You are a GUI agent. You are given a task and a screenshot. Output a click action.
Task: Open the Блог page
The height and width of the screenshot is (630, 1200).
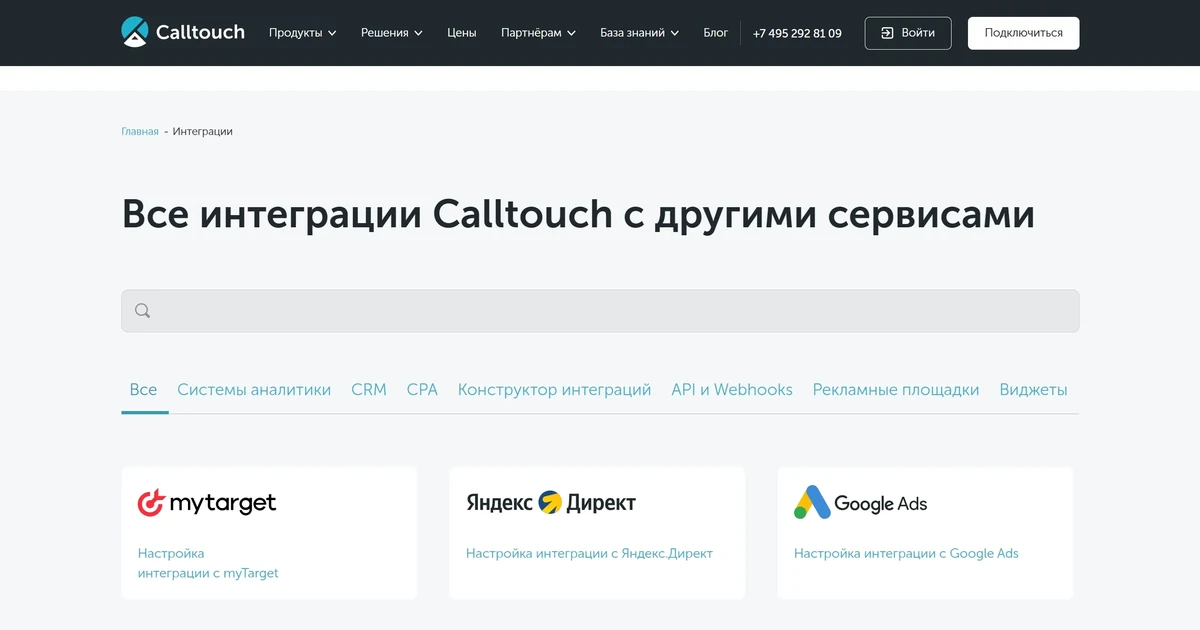716,33
